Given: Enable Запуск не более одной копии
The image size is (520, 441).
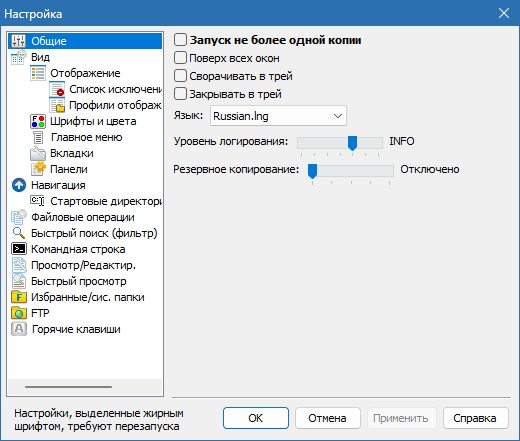Looking at the screenshot, I should click(x=180, y=40).
